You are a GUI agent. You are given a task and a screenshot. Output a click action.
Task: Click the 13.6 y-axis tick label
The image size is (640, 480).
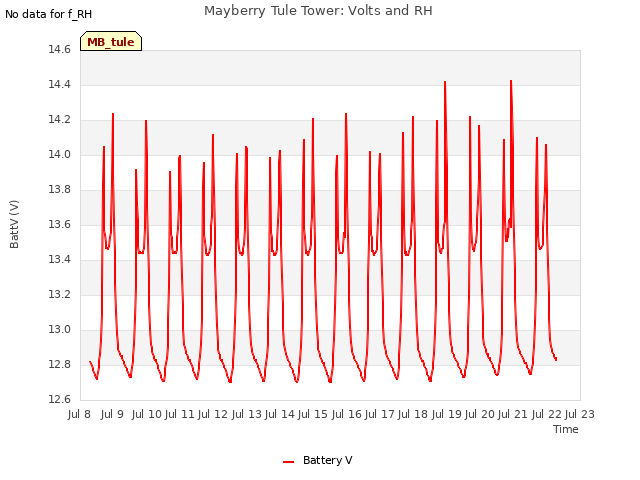coord(59,224)
